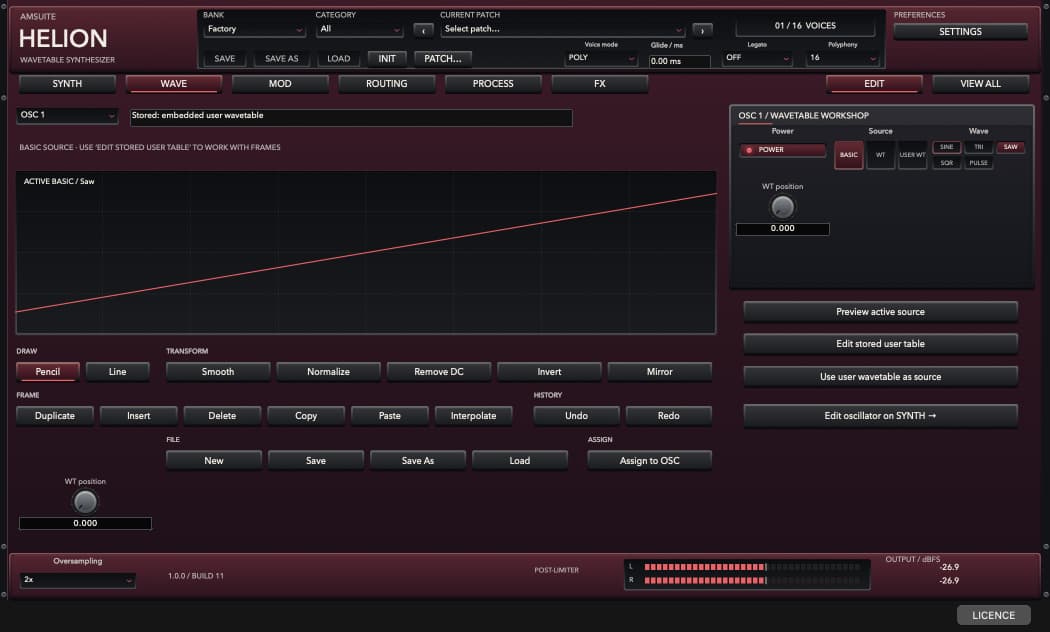
Task: Click the SAVE AS patch button
Action: pyautogui.click(x=281, y=59)
